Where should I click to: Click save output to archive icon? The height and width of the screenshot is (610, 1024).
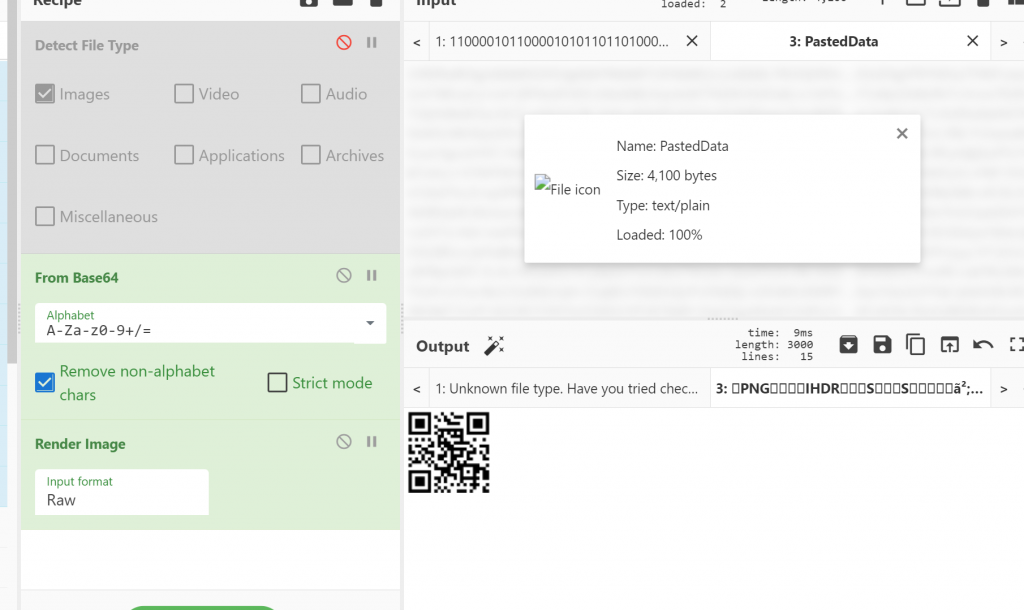tap(848, 344)
